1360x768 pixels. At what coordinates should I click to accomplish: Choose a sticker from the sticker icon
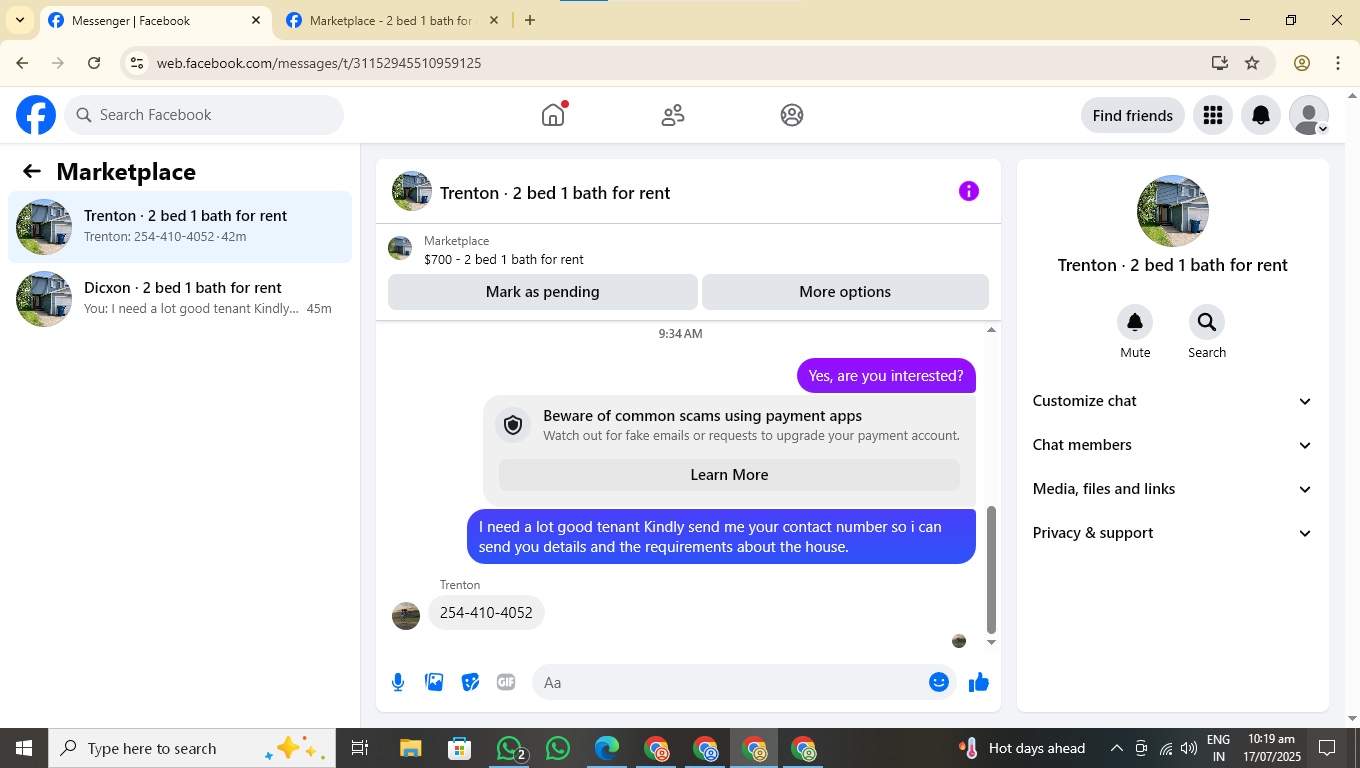[x=470, y=682]
